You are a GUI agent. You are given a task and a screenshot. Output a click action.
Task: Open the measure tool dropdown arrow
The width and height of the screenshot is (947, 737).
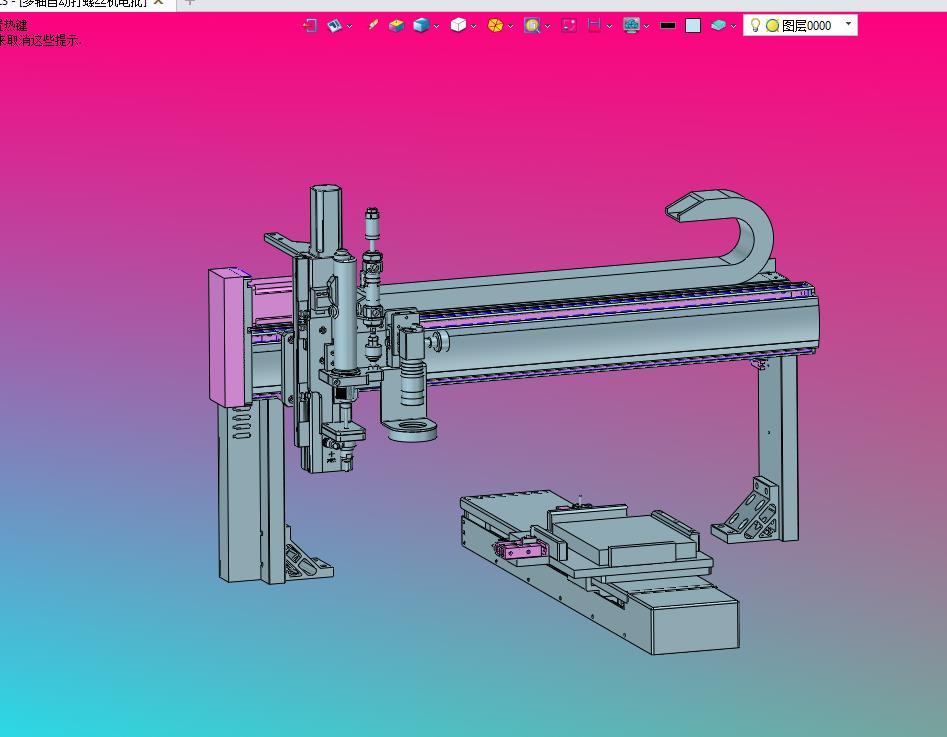[609, 26]
